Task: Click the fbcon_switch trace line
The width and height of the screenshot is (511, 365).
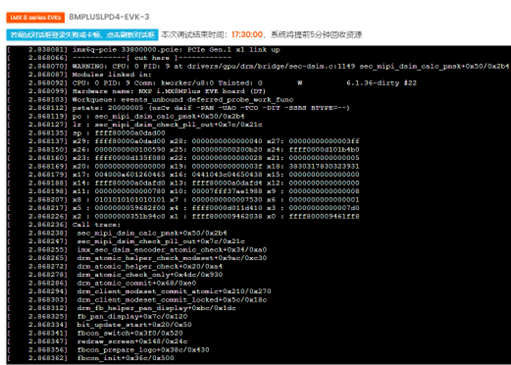Action: [95, 333]
